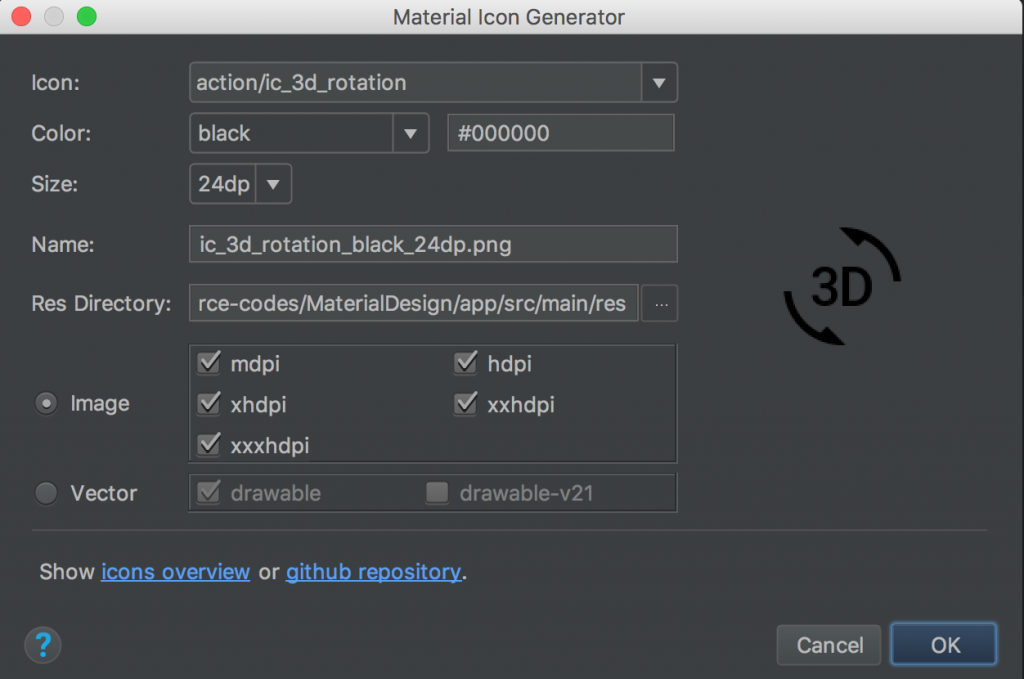Click OK to generate the icon
This screenshot has height=679, width=1024.
click(x=942, y=644)
